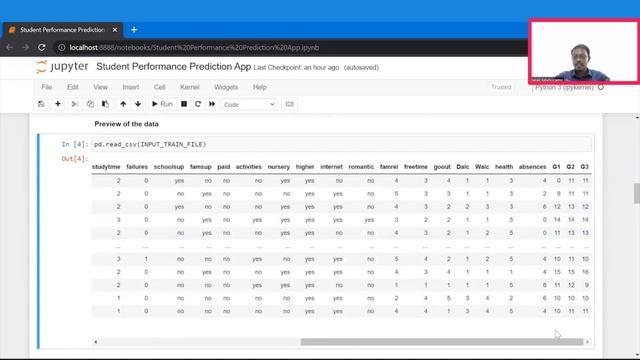This screenshot has height=360, width=640.
Task: Copy selected cells icon
Action: [x=90, y=104]
